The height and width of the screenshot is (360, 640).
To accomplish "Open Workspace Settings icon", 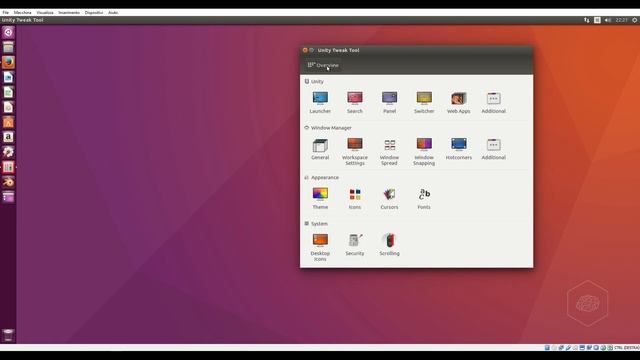I will pyautogui.click(x=355, y=151).
